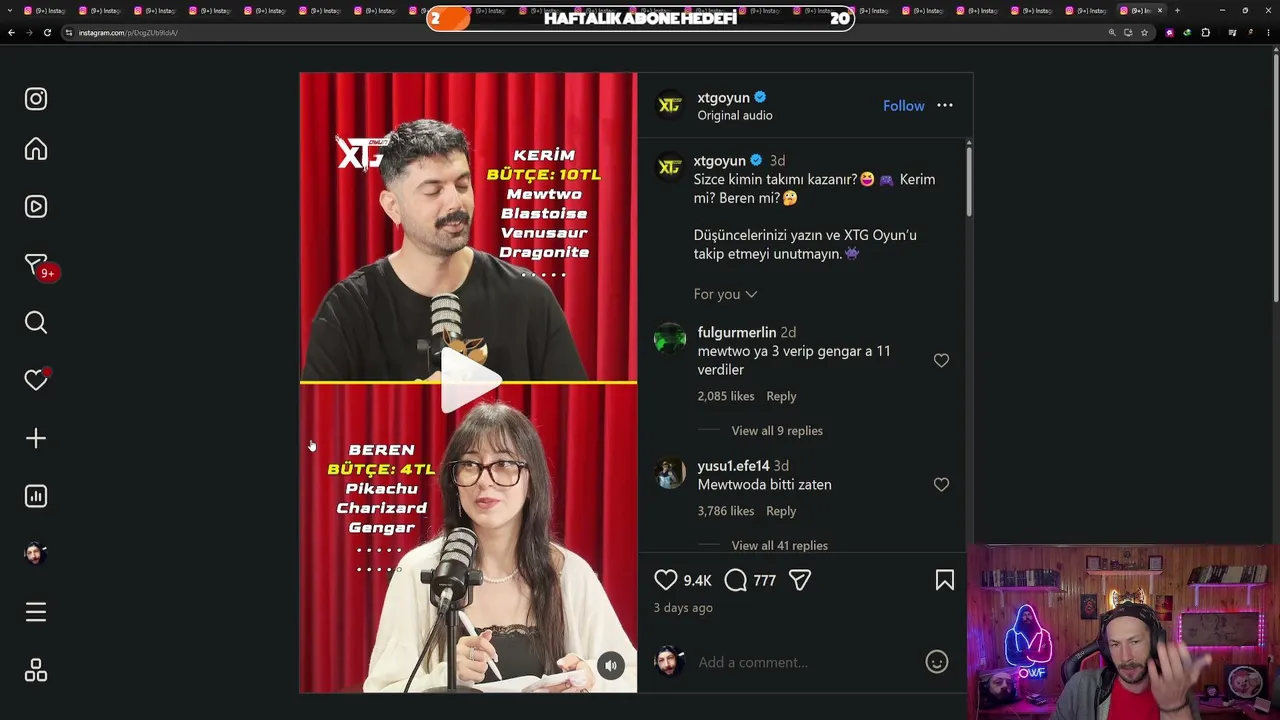Open the Reels section in sidebar

click(x=36, y=207)
